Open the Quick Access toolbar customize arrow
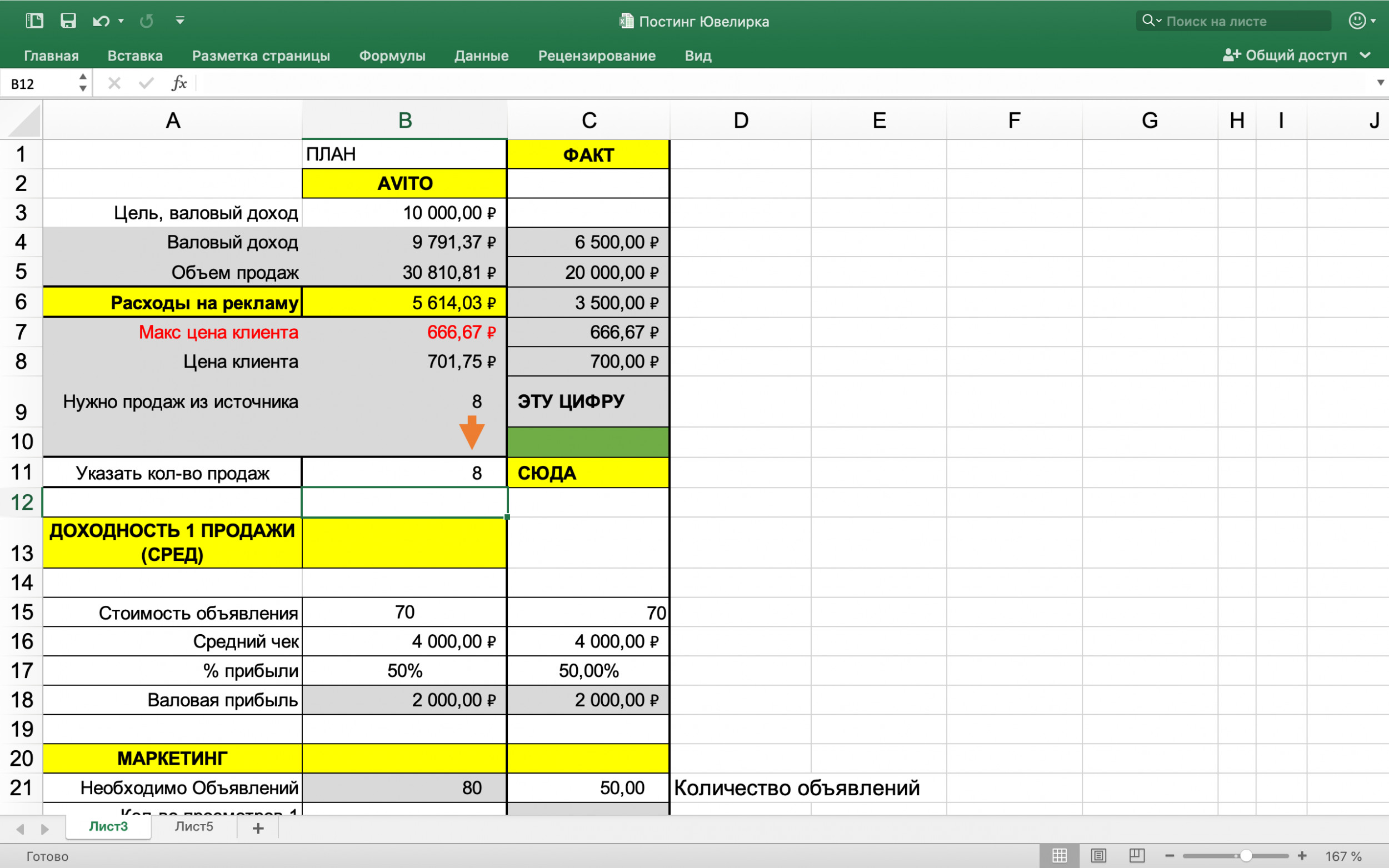The height and width of the screenshot is (868, 1389). tap(179, 21)
